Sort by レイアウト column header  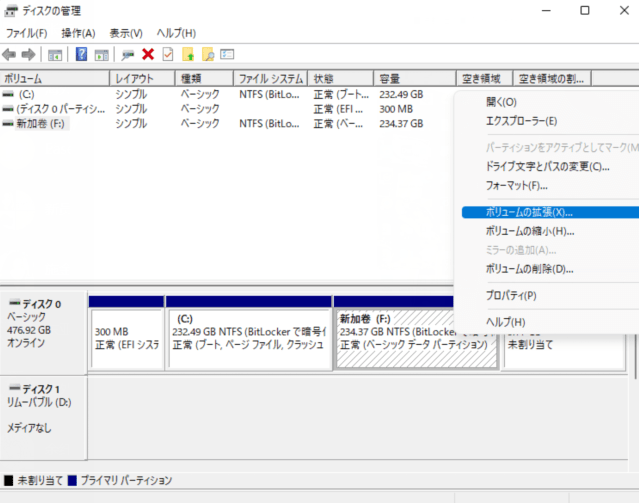(x=142, y=78)
